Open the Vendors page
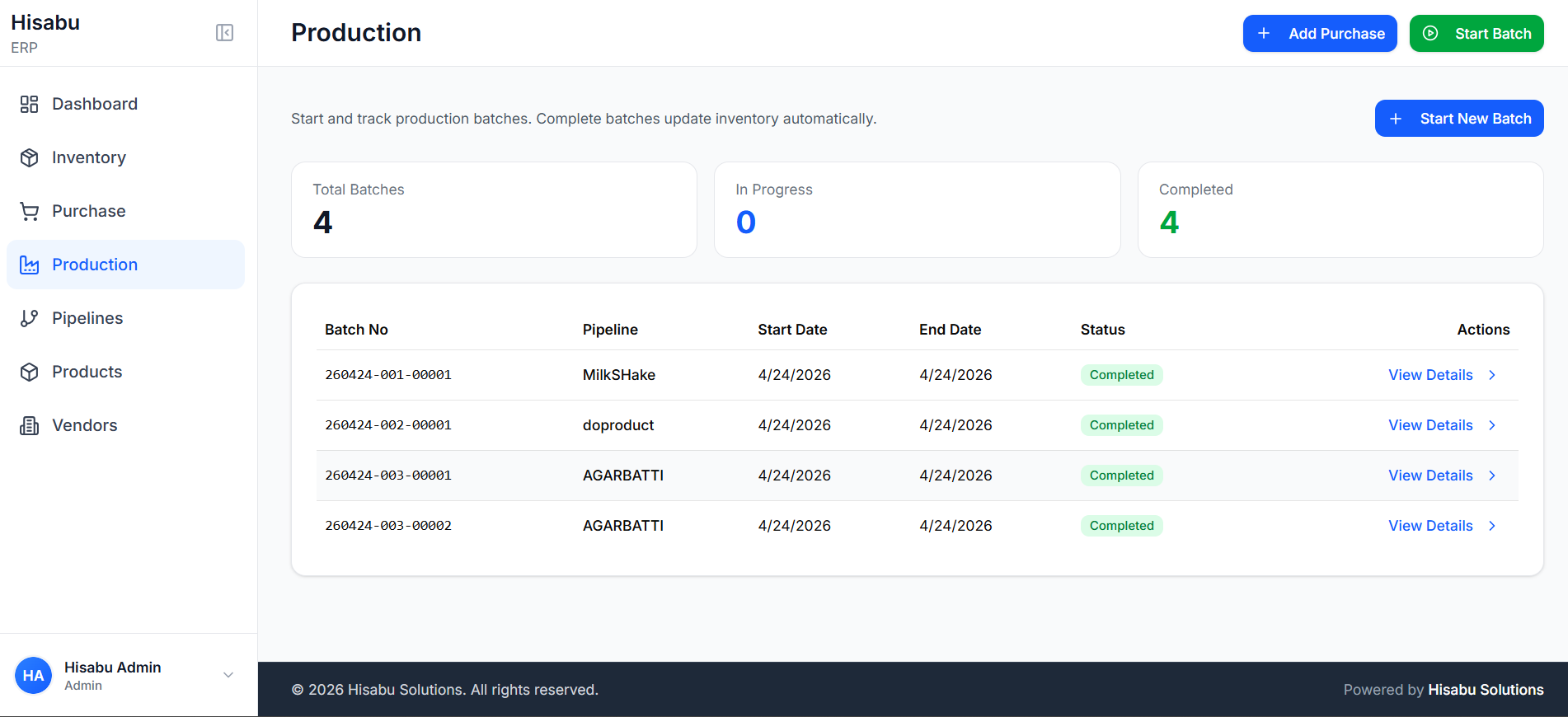1568x717 pixels. (125, 425)
